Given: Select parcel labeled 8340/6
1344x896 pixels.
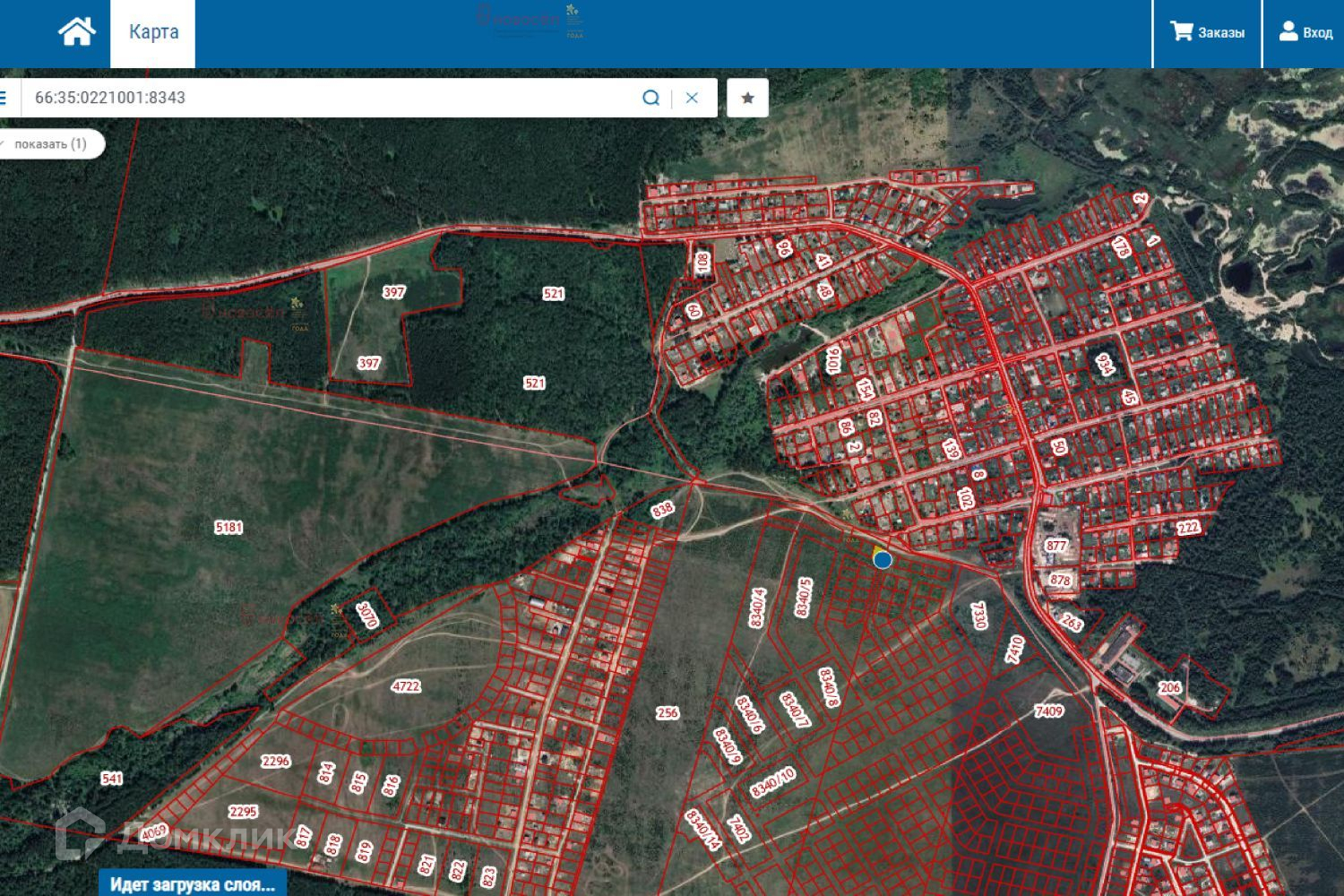Looking at the screenshot, I should coord(750,715).
